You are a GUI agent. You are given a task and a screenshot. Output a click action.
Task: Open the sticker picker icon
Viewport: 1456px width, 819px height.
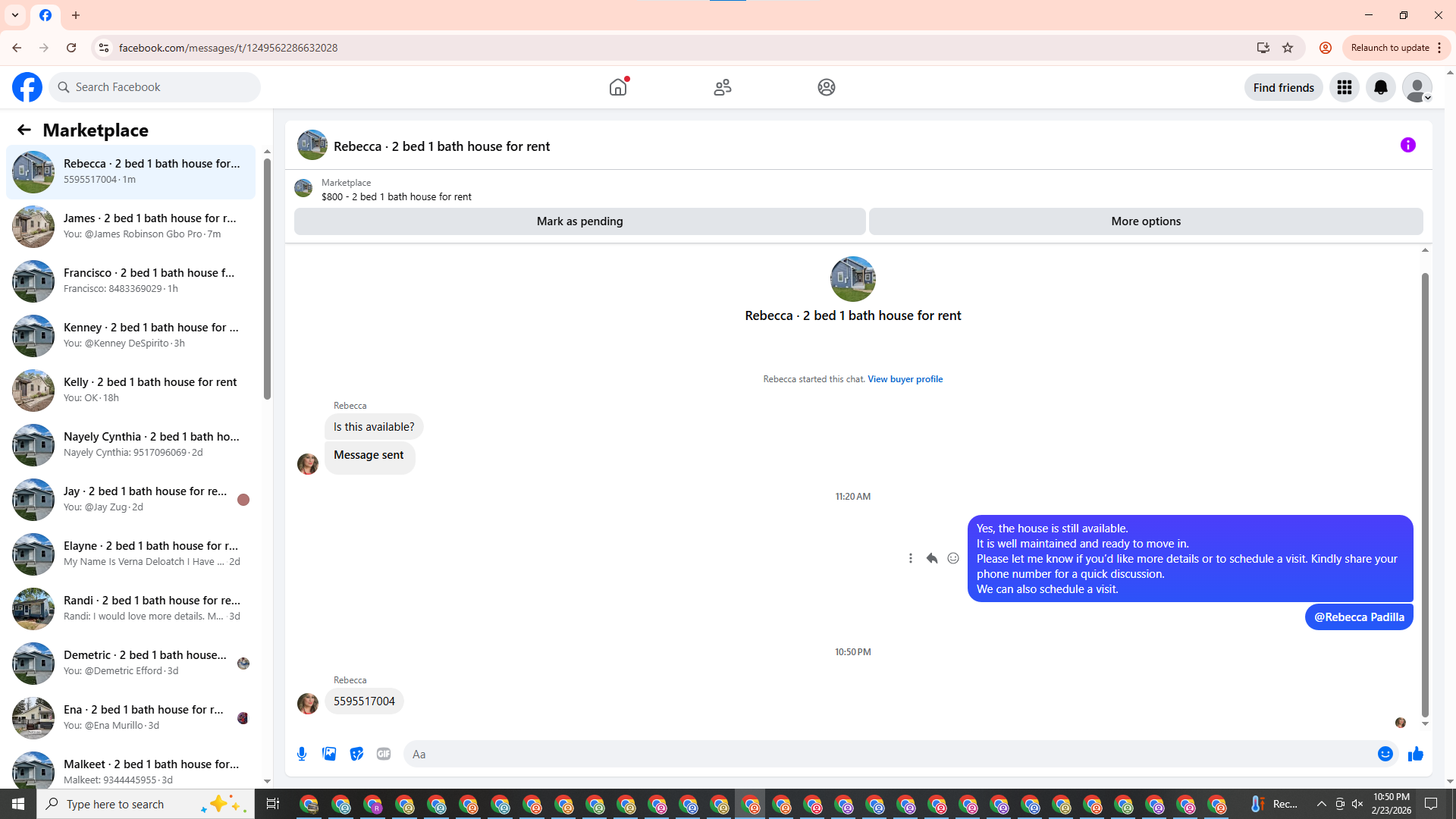[356, 754]
